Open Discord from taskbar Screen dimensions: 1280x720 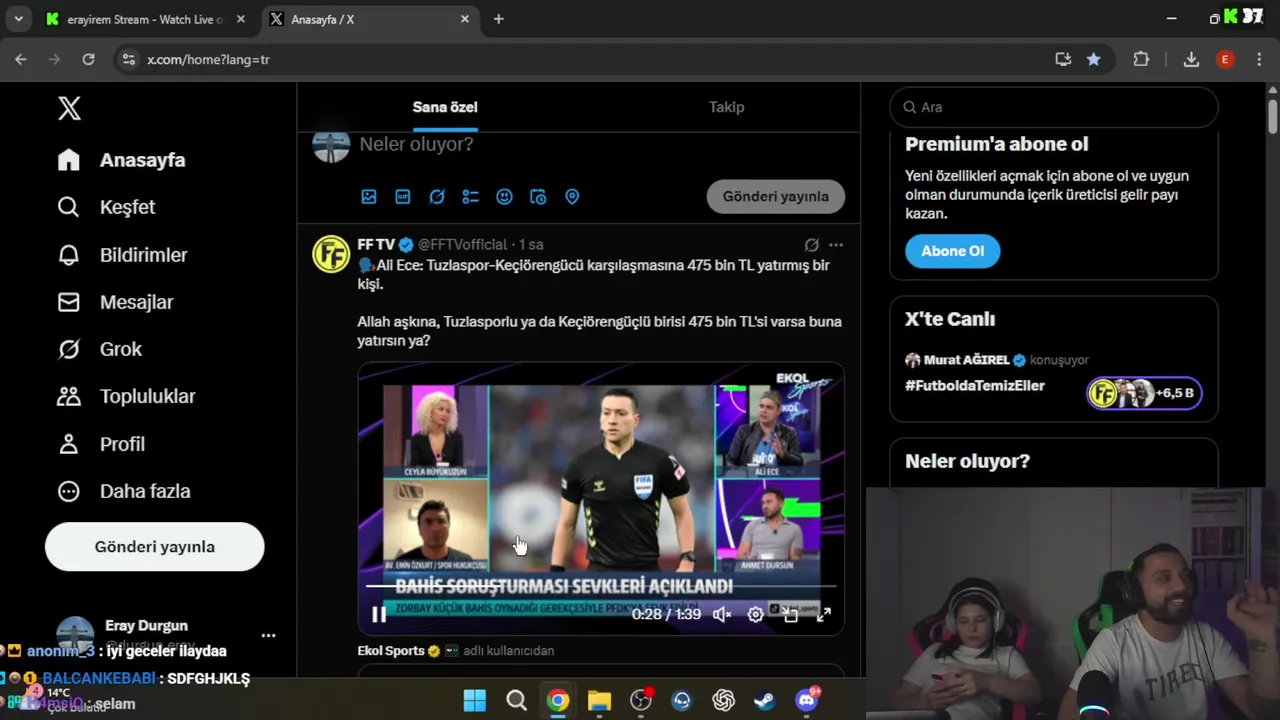(x=807, y=700)
